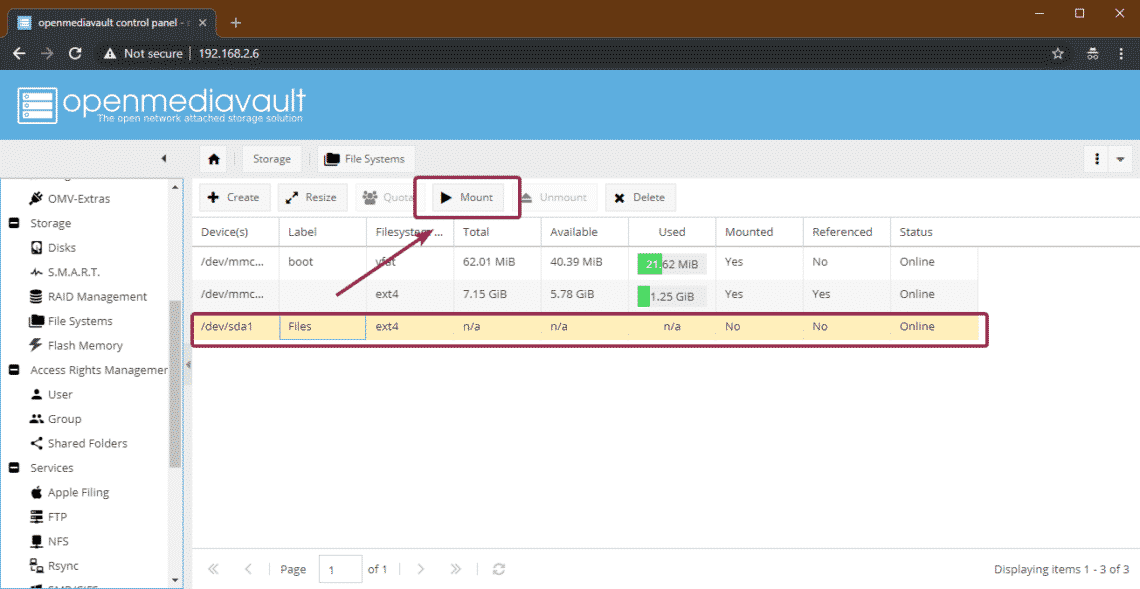Image resolution: width=1140 pixels, height=589 pixels.
Task: Open the Flash Memory plugin page
Action: [x=76, y=345]
